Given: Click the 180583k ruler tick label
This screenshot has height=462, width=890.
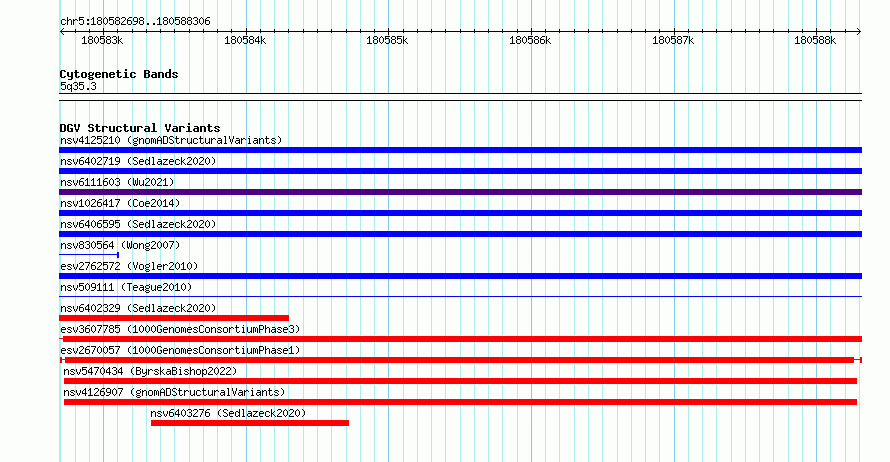Looking at the screenshot, I should pyautogui.click(x=102, y=41).
